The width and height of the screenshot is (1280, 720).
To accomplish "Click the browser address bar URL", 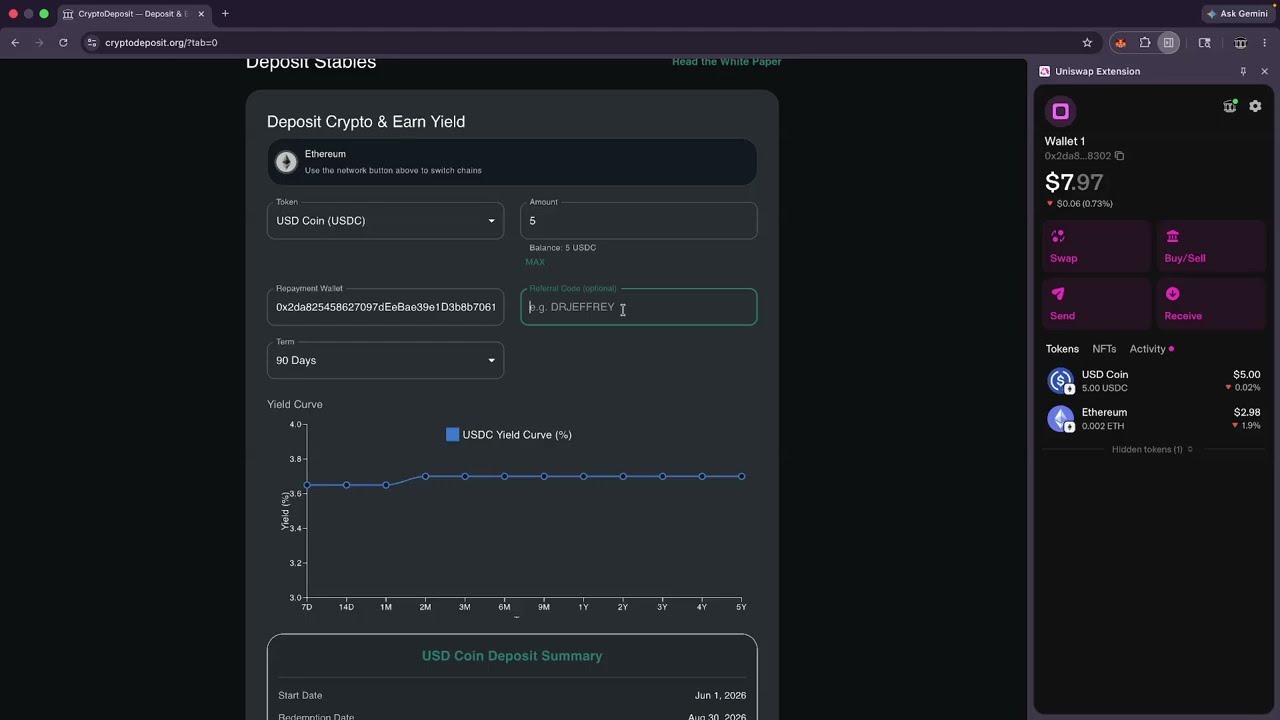I will 161,43.
